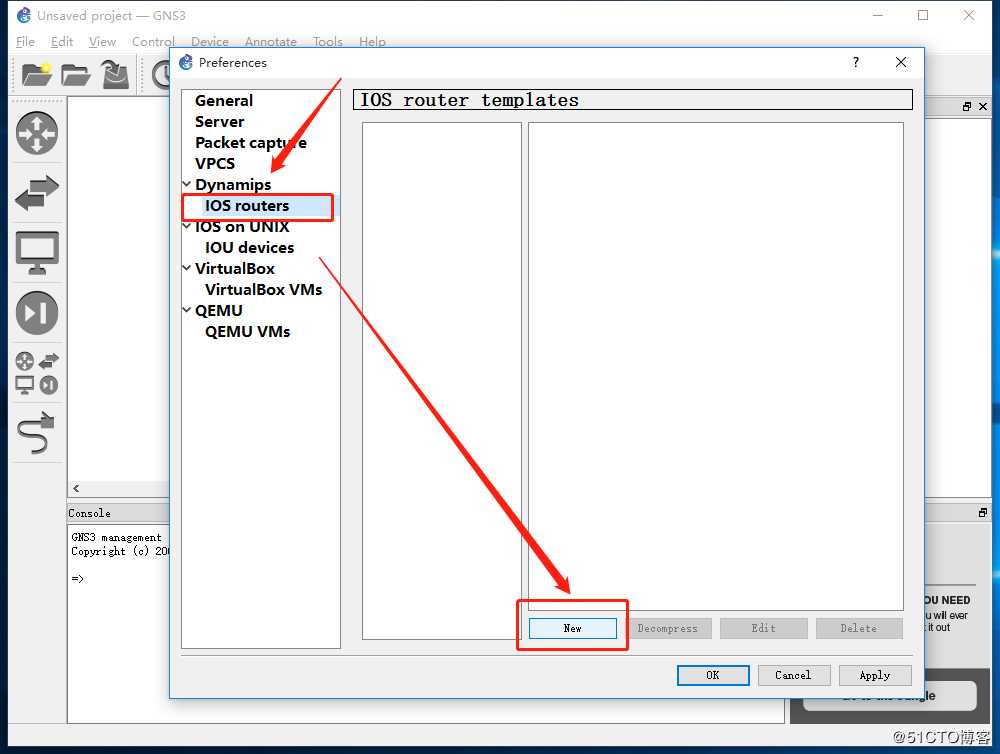This screenshot has width=1000, height=754.
Task: Click Cancel in Preferences dialog
Action: click(793, 676)
